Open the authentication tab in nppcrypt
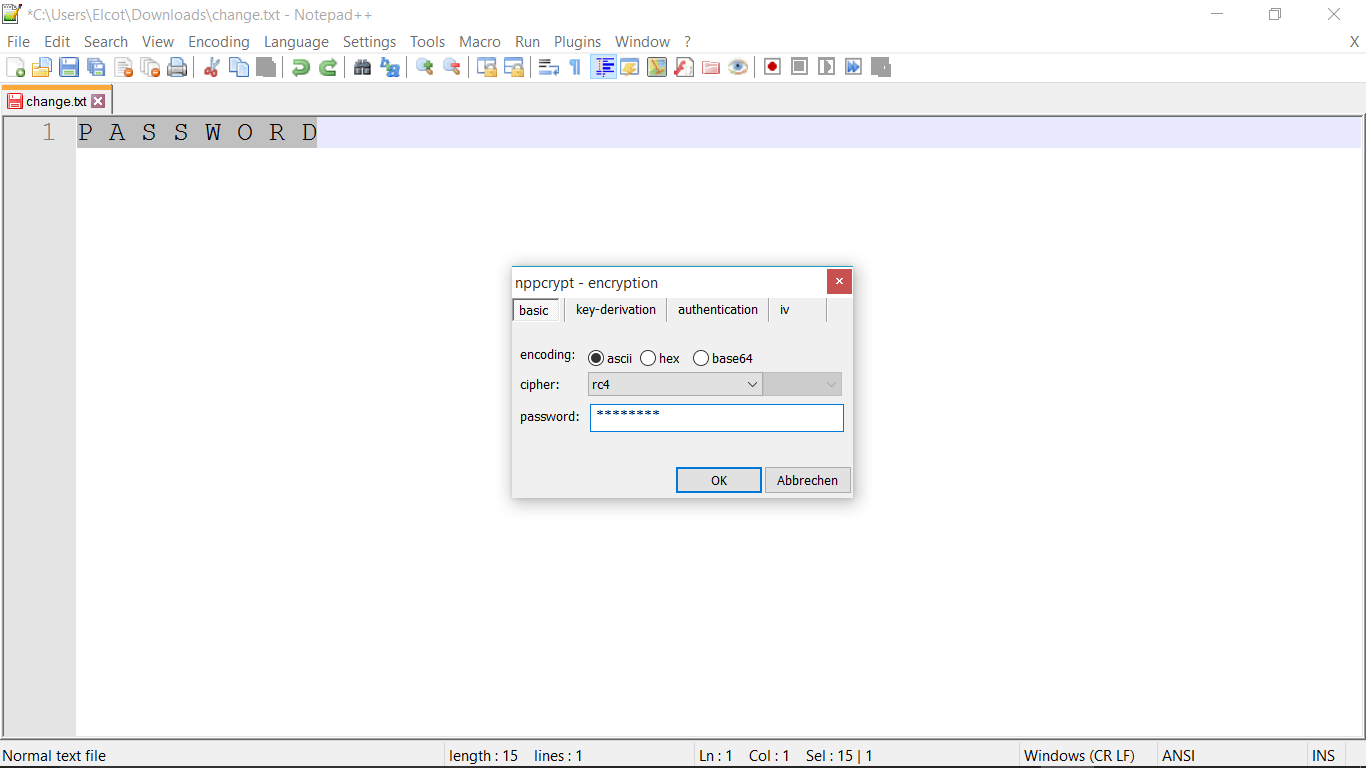 tap(717, 310)
